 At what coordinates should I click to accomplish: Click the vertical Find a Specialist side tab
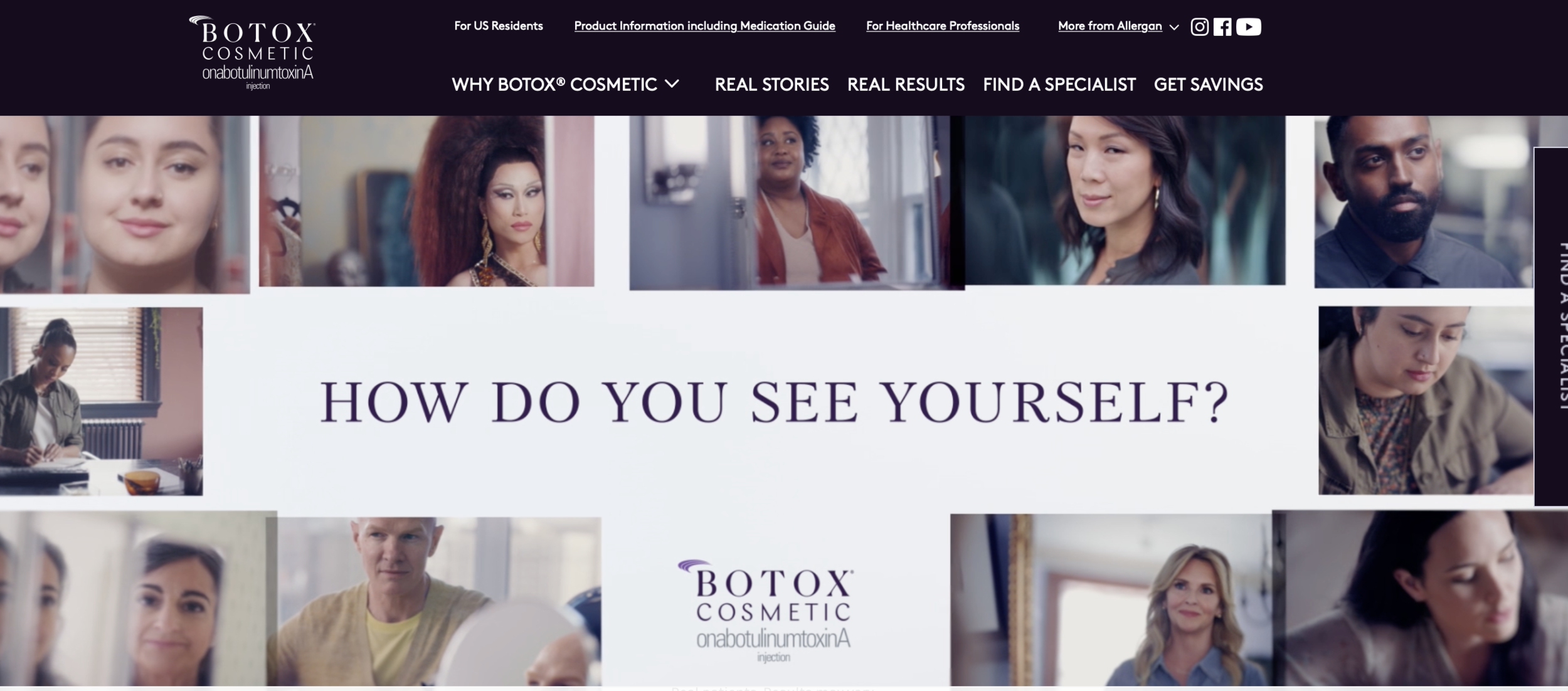pos(1551,326)
